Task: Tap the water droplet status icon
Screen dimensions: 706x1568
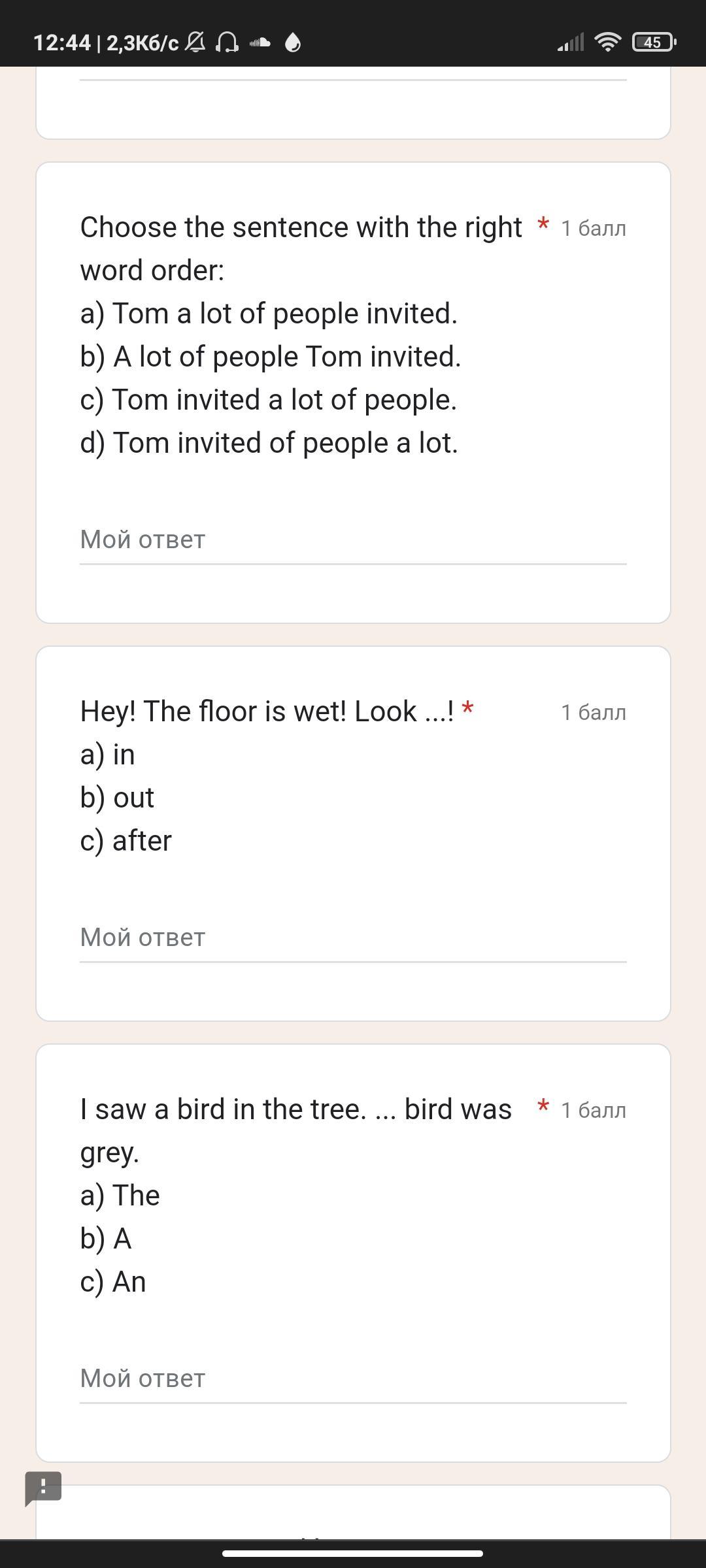Action: [x=293, y=43]
